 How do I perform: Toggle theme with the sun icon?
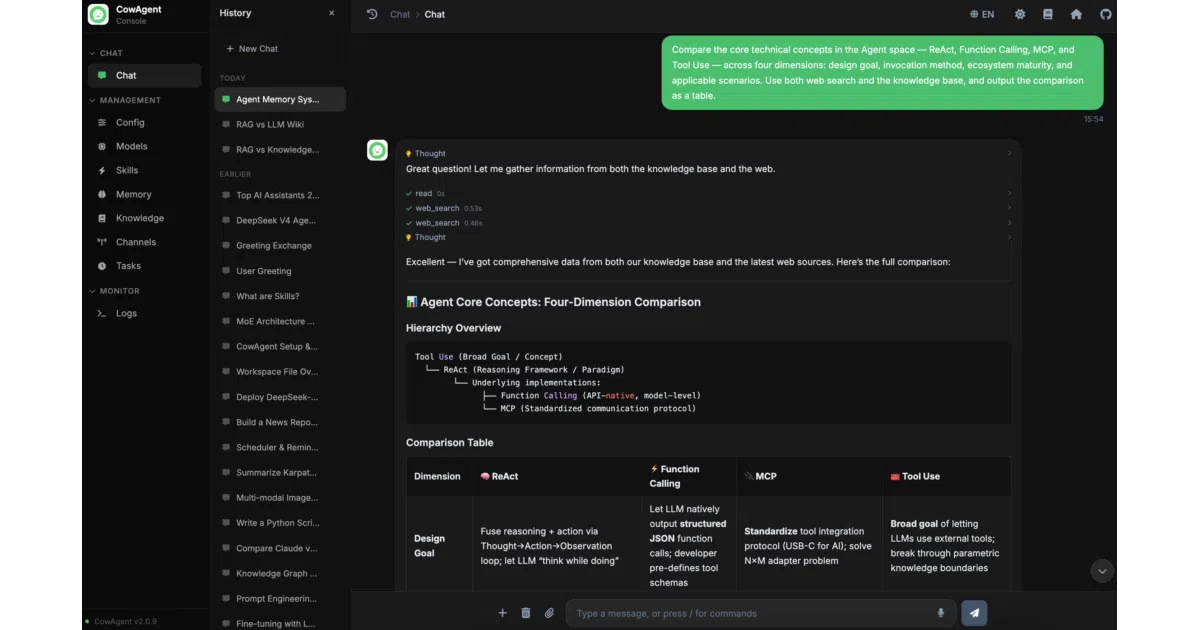click(1020, 14)
